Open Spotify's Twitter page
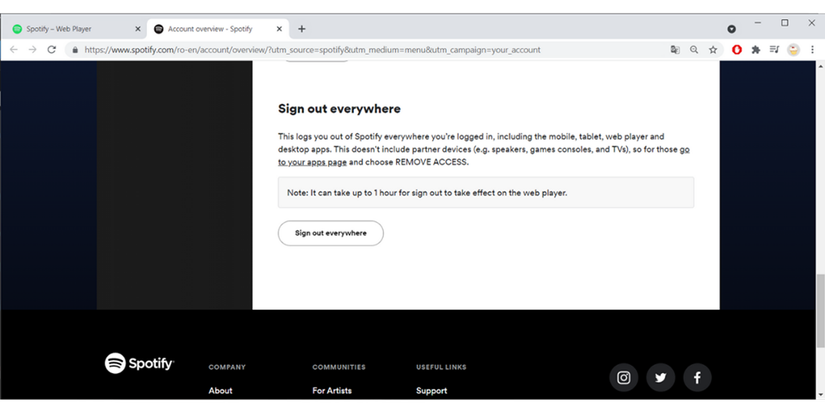This screenshot has width=825, height=413. point(660,377)
